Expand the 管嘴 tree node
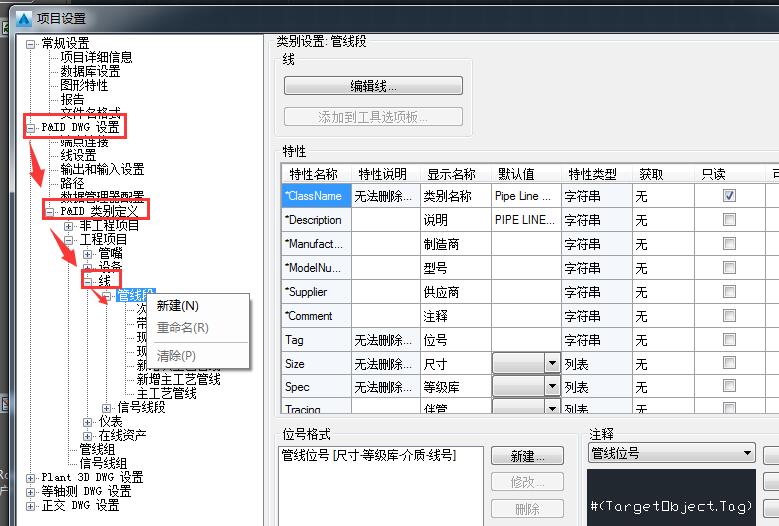 pyautogui.click(x=87, y=254)
